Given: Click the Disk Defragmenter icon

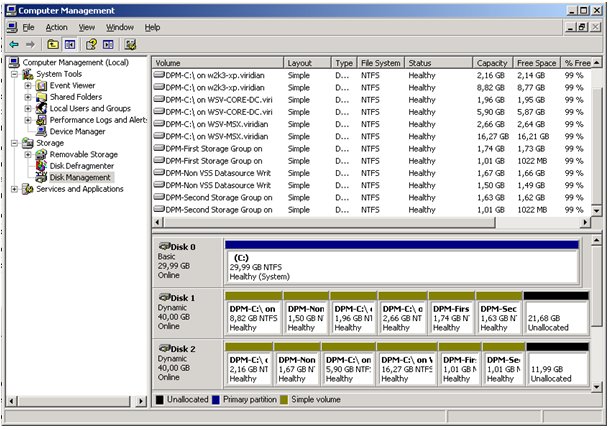Looking at the screenshot, I should [41, 166].
